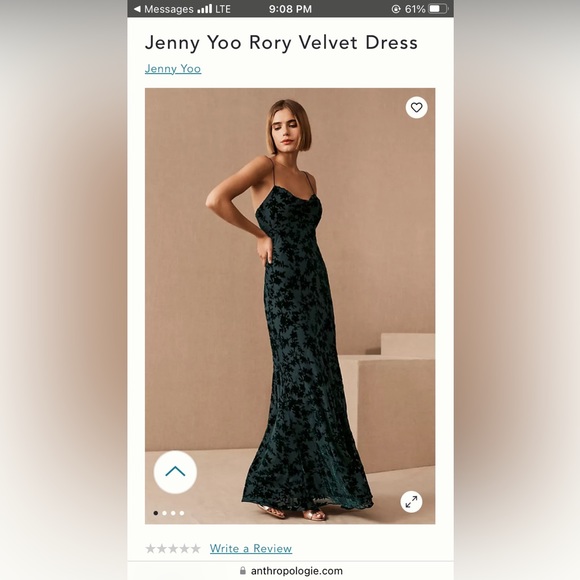Screen dimensions: 580x580
Task: Open the Jenny Yoo brand link
Action: (x=173, y=69)
